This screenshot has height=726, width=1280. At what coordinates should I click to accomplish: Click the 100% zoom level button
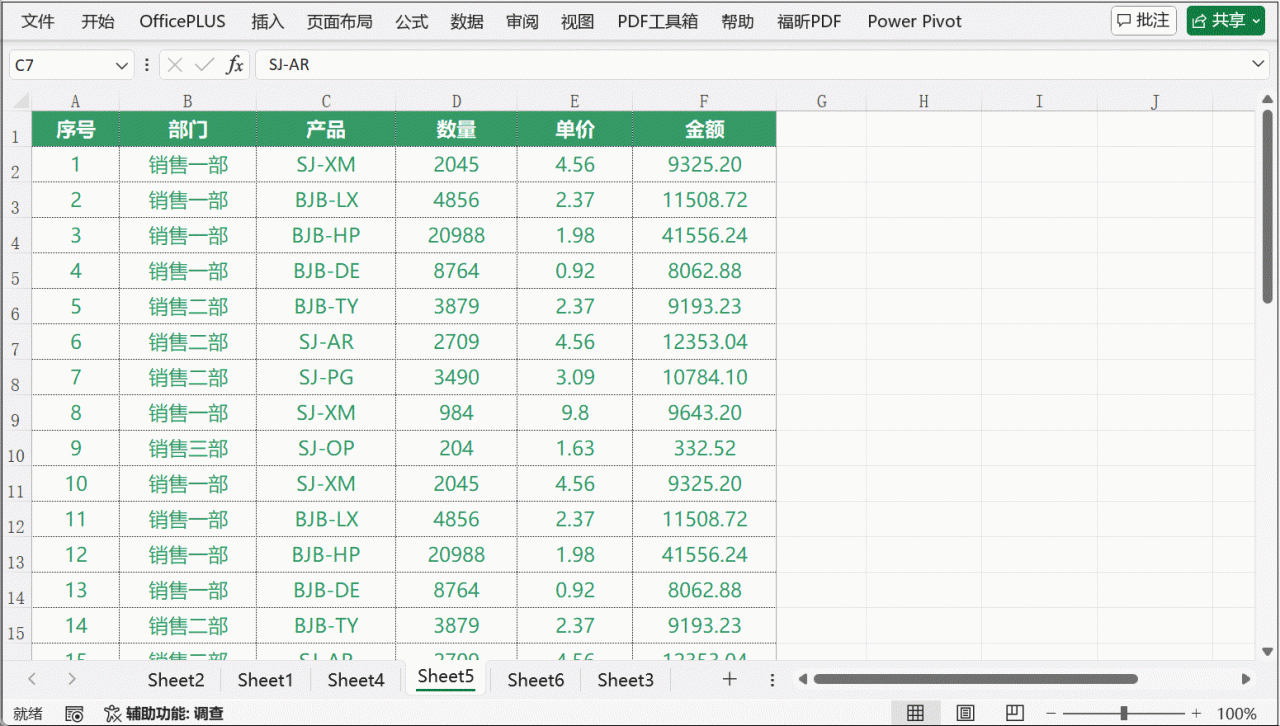(1237, 713)
